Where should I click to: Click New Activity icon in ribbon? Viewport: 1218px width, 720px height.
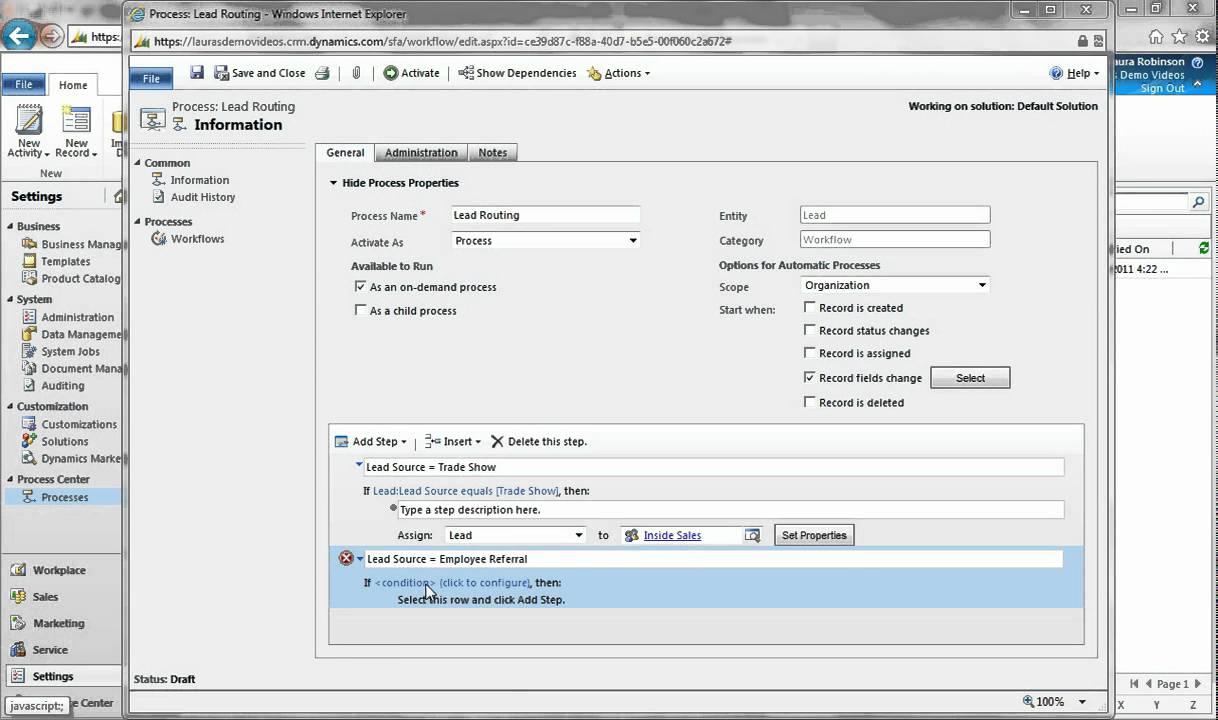click(29, 131)
